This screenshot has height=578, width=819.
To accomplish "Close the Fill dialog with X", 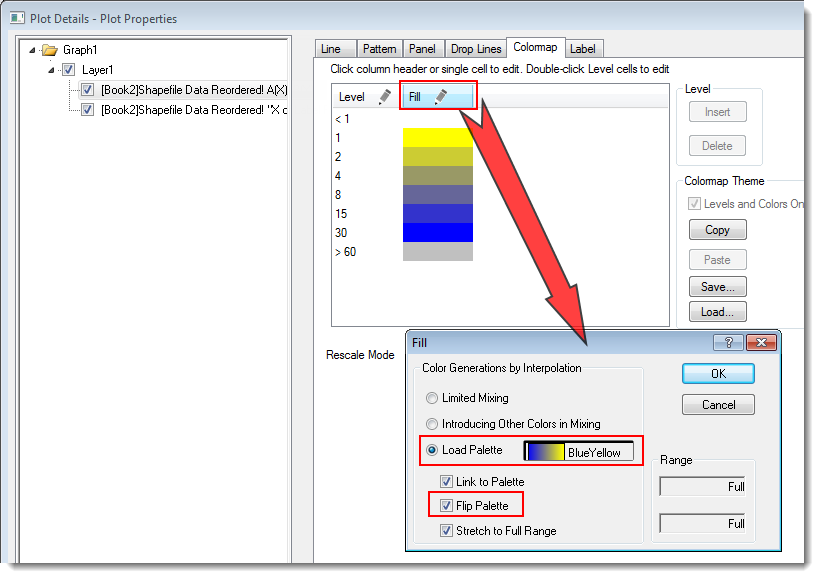I will point(761,342).
